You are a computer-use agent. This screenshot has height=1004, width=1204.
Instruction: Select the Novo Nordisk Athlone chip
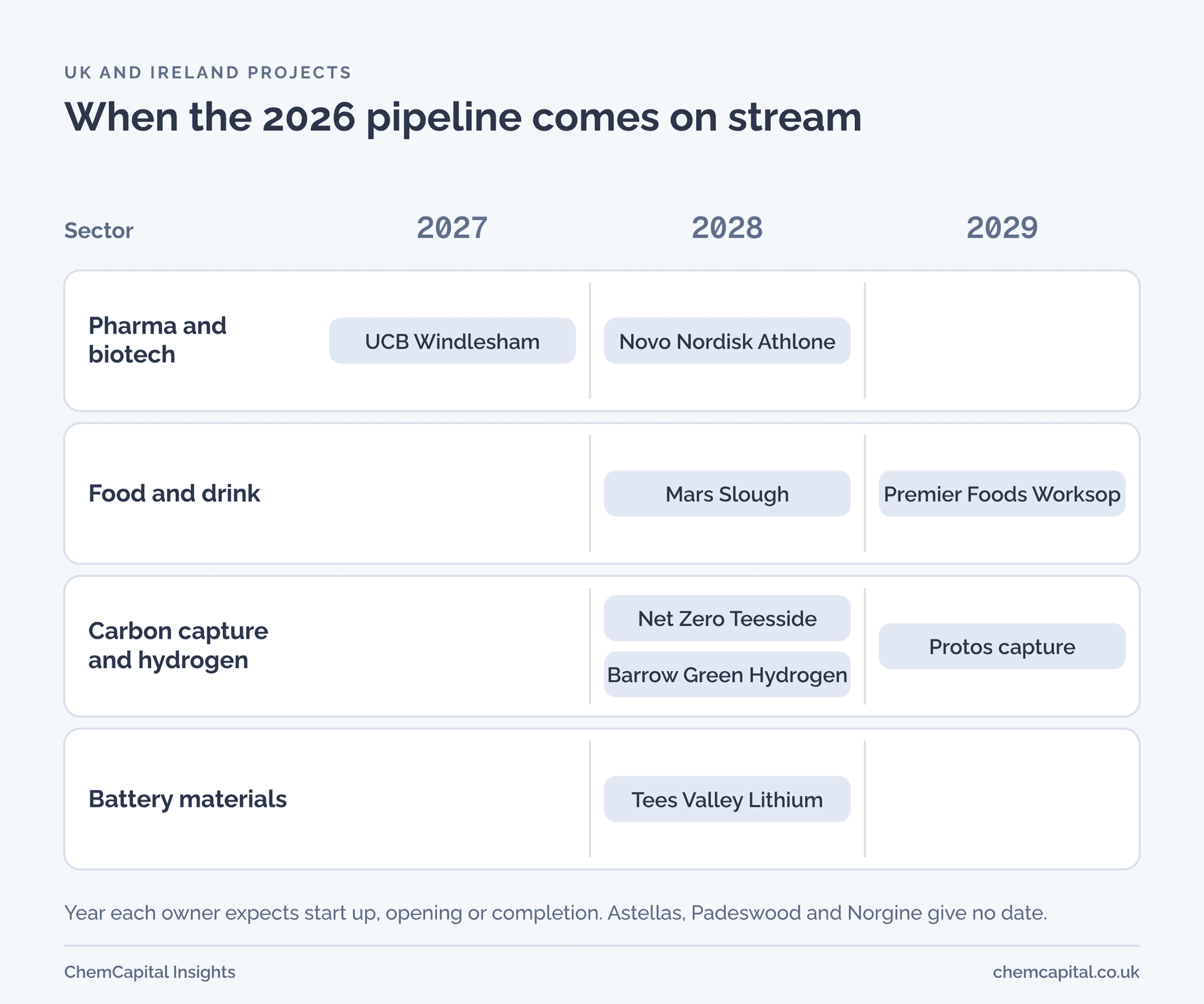pyautogui.click(x=727, y=341)
